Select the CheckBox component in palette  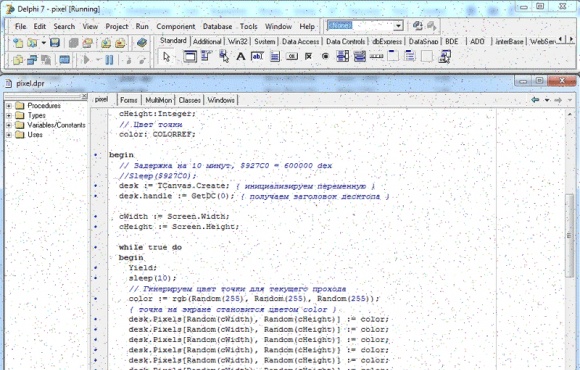coord(308,57)
